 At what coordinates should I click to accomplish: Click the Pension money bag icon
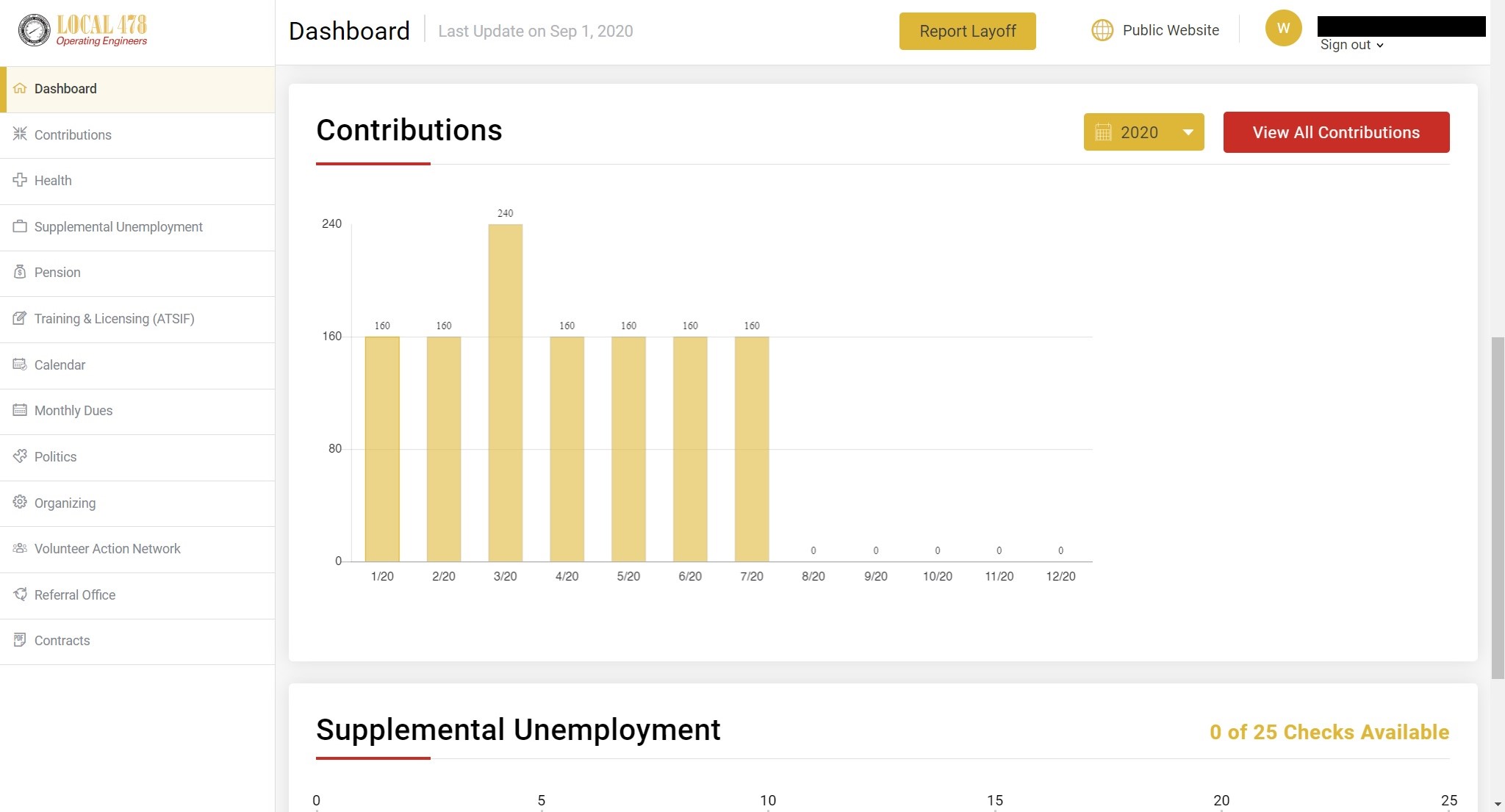pos(20,272)
